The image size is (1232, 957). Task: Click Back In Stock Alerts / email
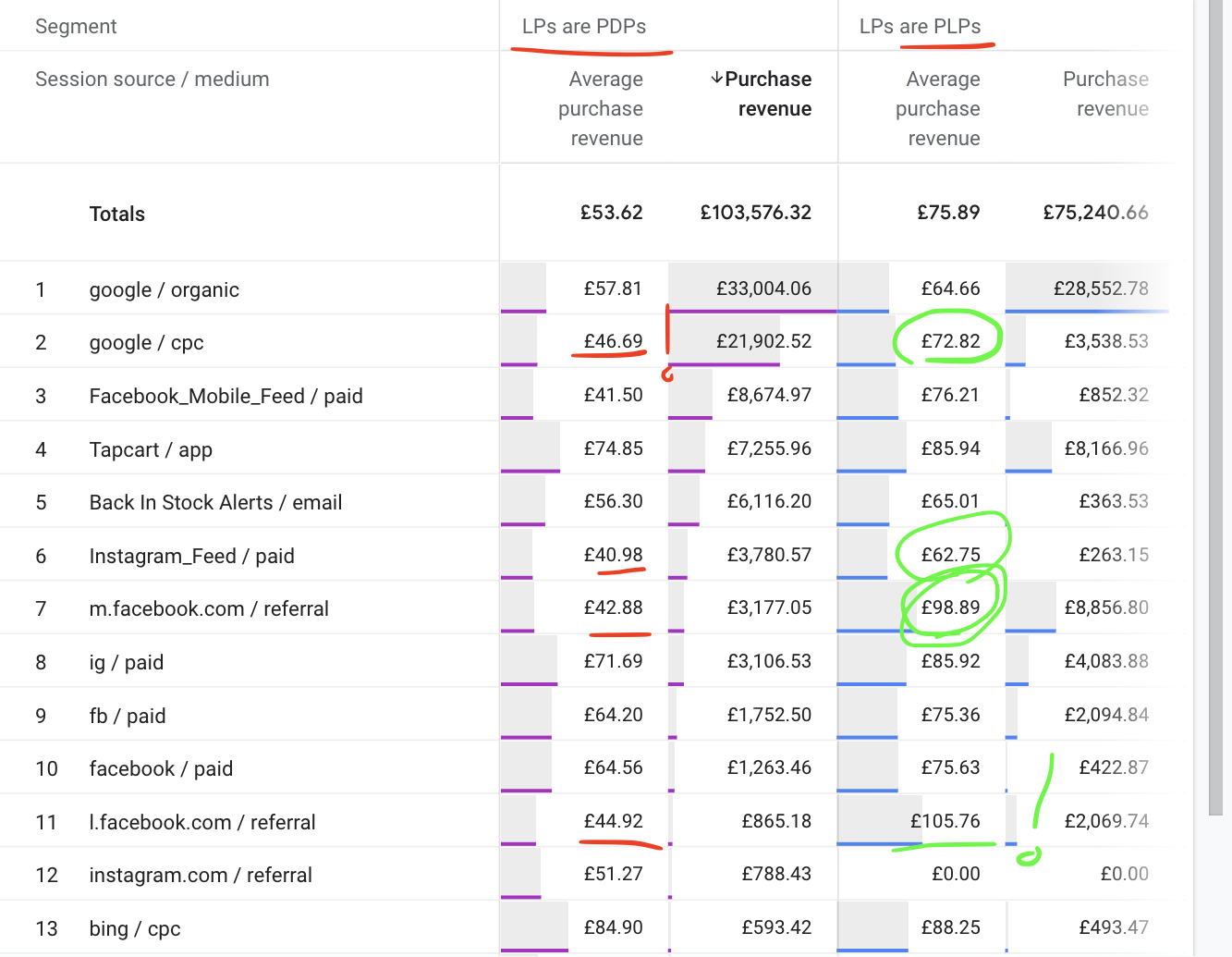pos(215,503)
